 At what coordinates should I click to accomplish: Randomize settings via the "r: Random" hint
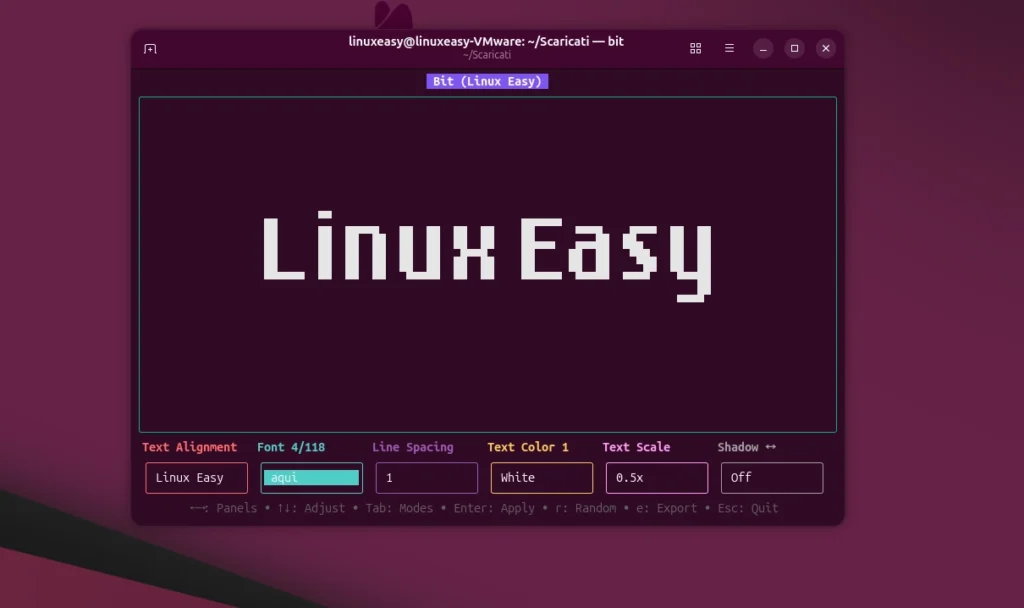click(x=589, y=508)
